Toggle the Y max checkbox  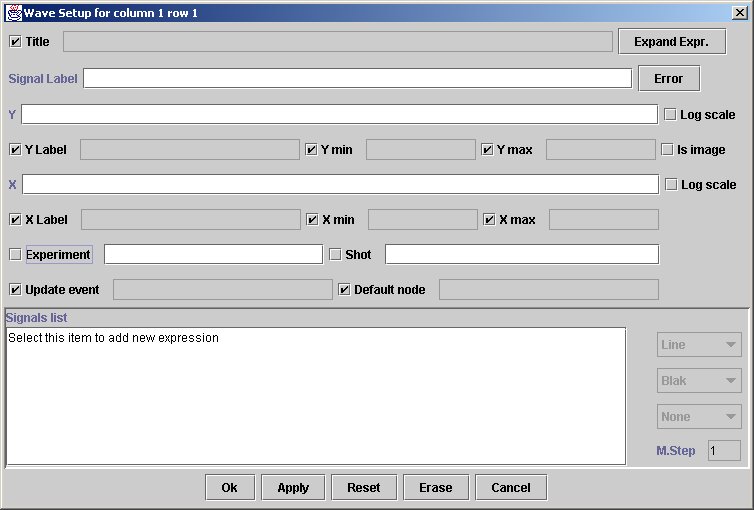487,149
